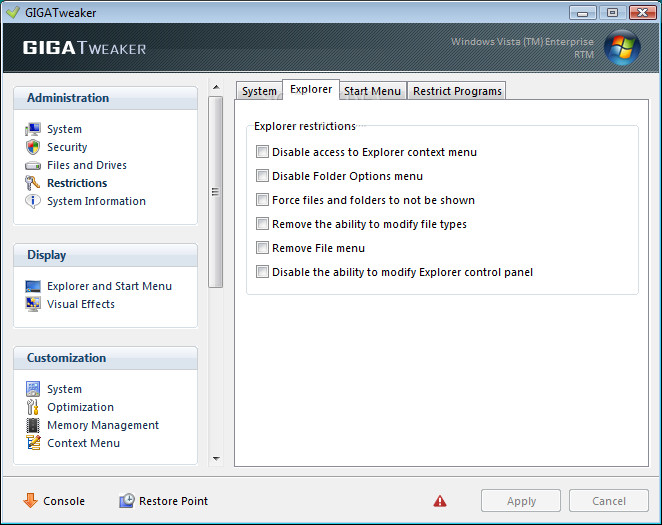Open the Files and Drives icon
662x525 pixels.
33,165
